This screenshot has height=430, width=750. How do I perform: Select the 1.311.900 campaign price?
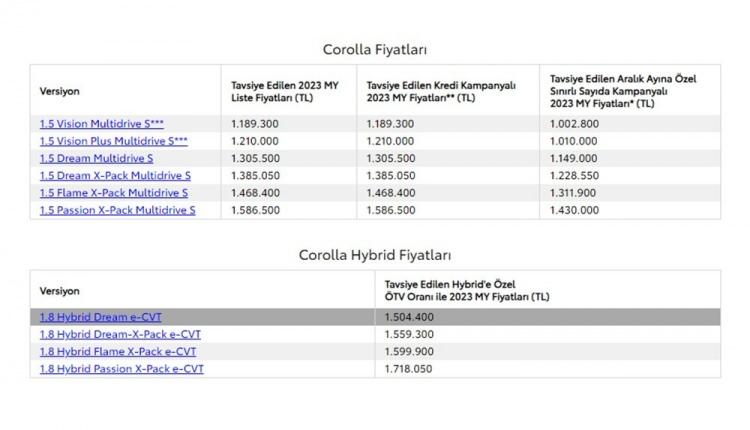(573, 193)
